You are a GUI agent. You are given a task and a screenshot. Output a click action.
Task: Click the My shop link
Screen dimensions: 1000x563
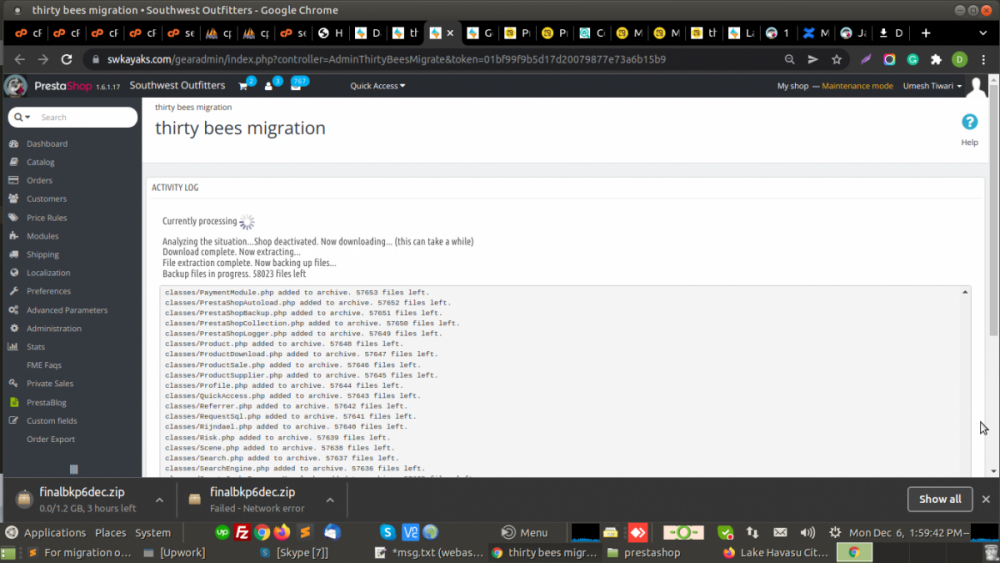click(792, 86)
